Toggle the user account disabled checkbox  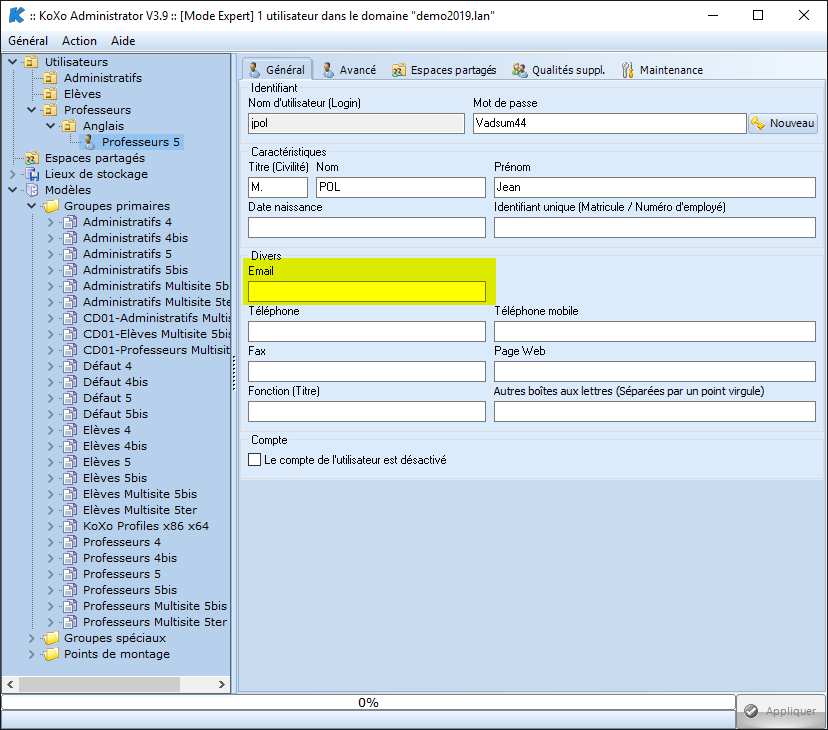[x=255, y=460]
